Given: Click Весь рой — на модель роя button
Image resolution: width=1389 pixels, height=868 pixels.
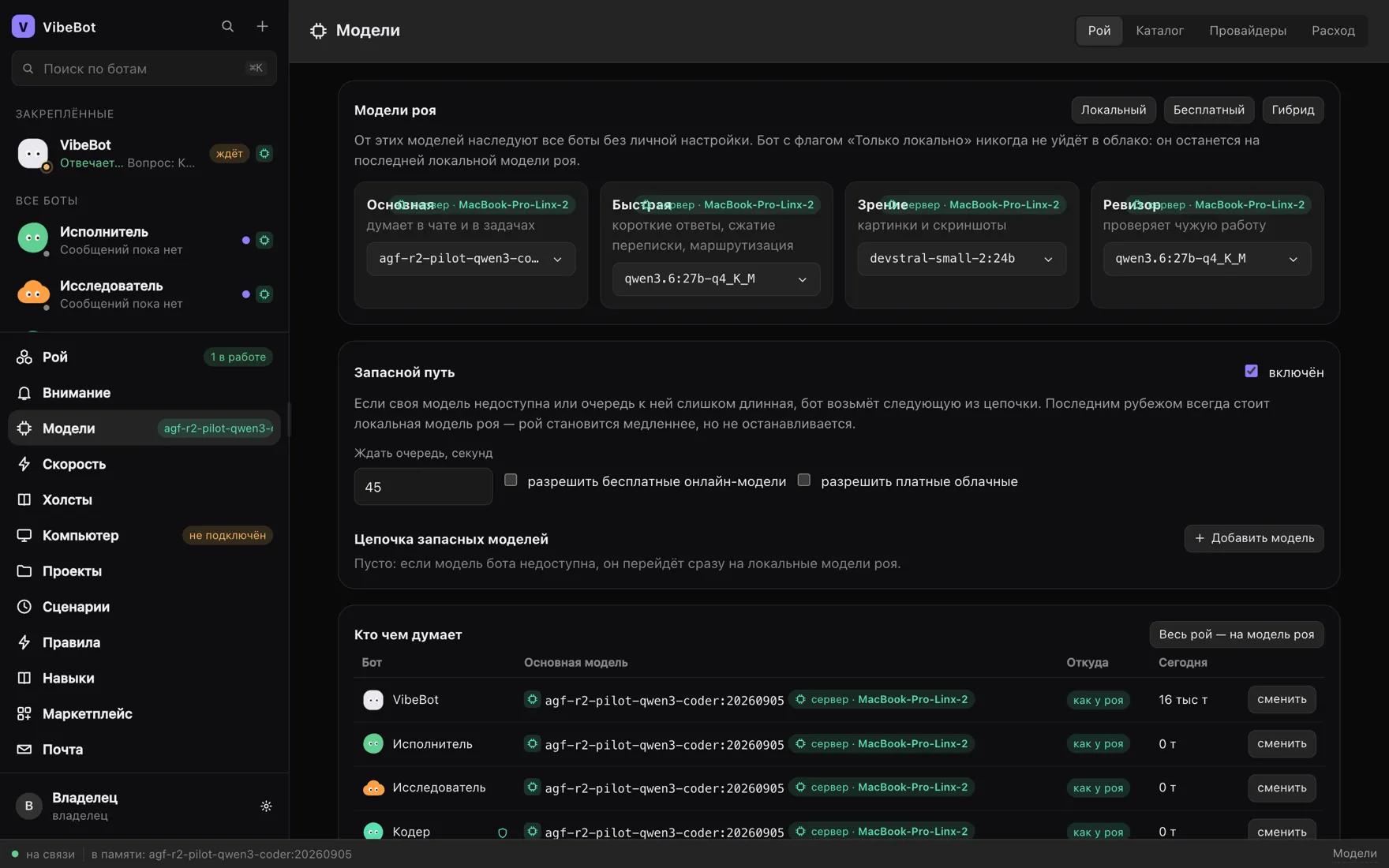Looking at the screenshot, I should [x=1237, y=634].
